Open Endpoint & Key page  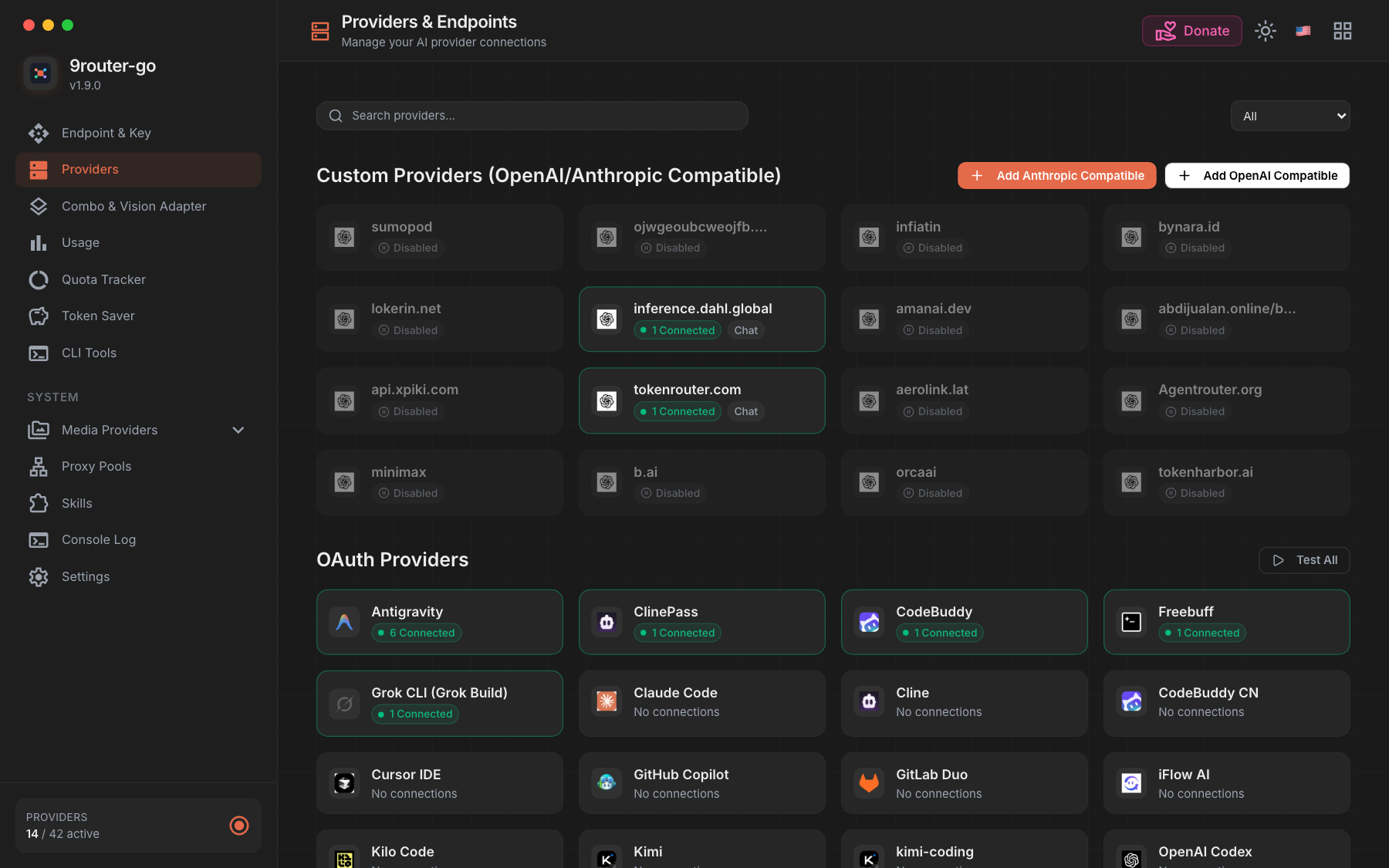(138, 133)
